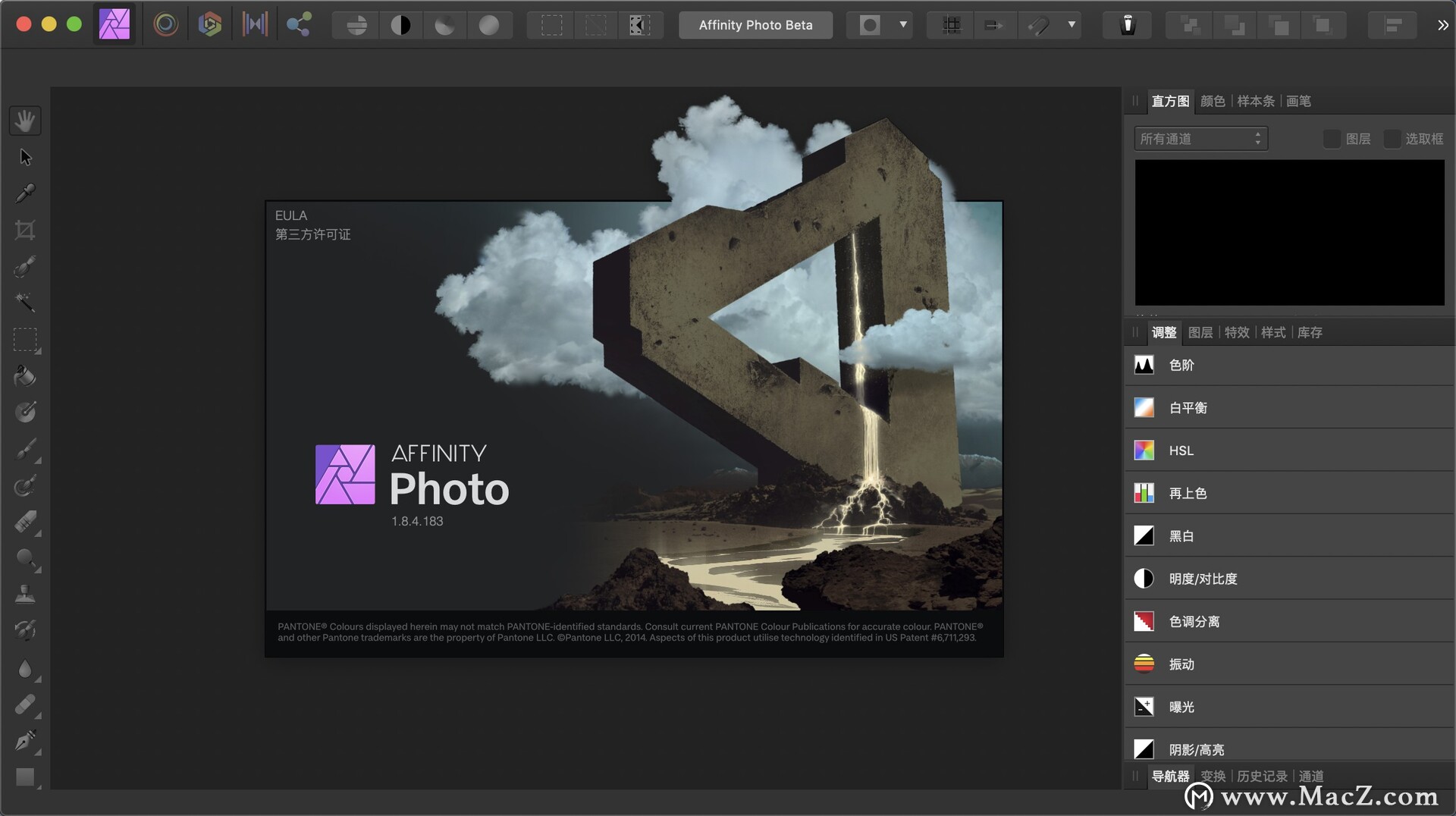Switch to the Liquify Persona
The image size is (1456, 816).
[166, 24]
